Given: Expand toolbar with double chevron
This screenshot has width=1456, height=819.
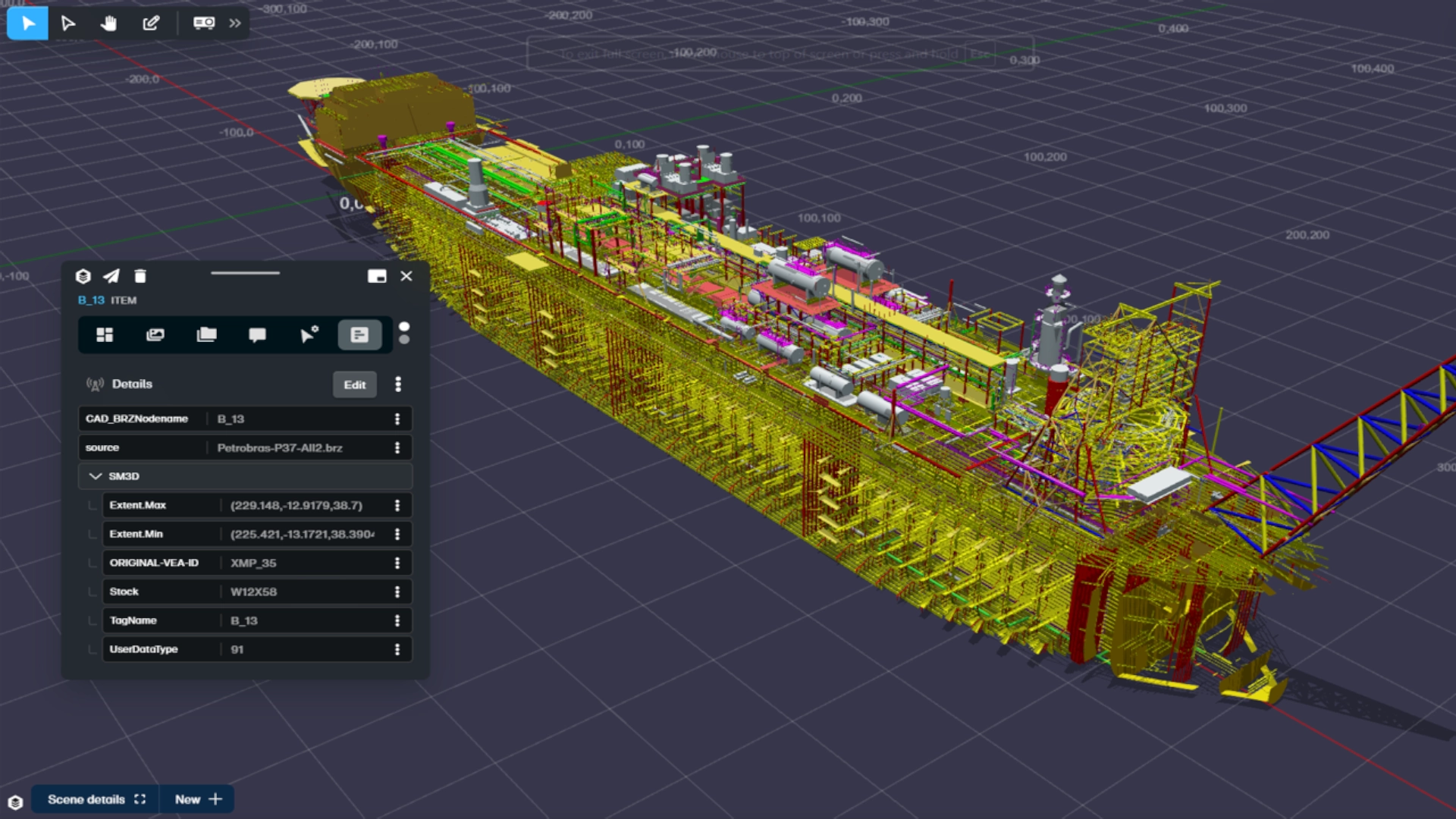Looking at the screenshot, I should (235, 23).
